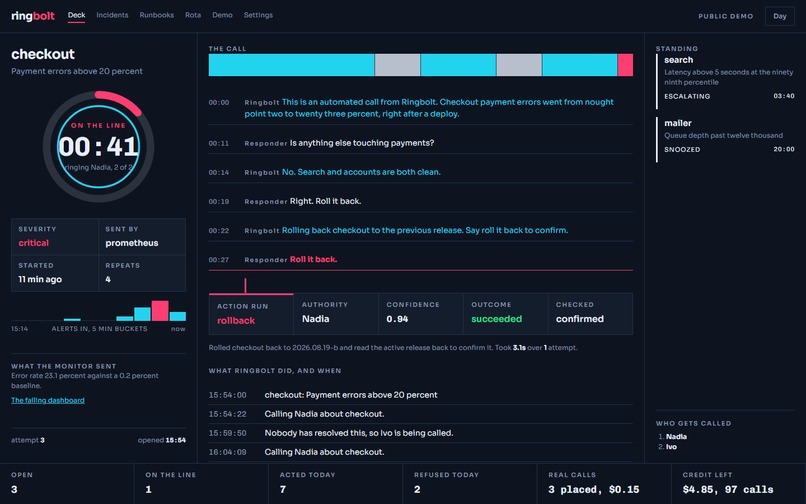Open the Incidents tab
Image resolution: width=806 pixels, height=504 pixels.
point(112,15)
